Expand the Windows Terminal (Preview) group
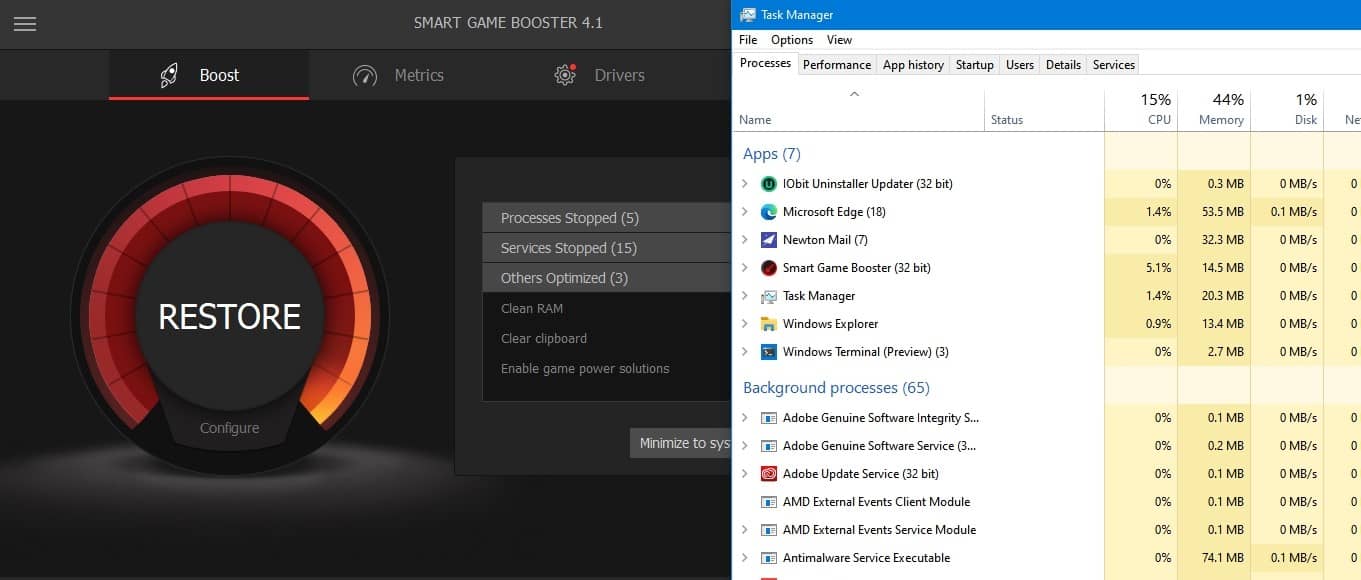The width and height of the screenshot is (1361, 580). pos(744,352)
